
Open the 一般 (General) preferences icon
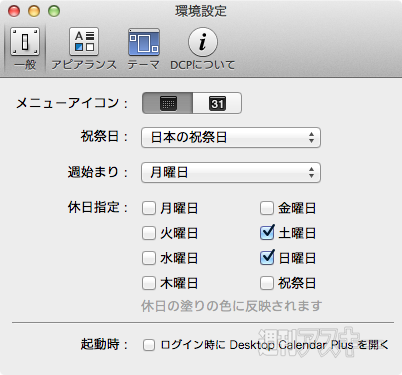point(25,49)
